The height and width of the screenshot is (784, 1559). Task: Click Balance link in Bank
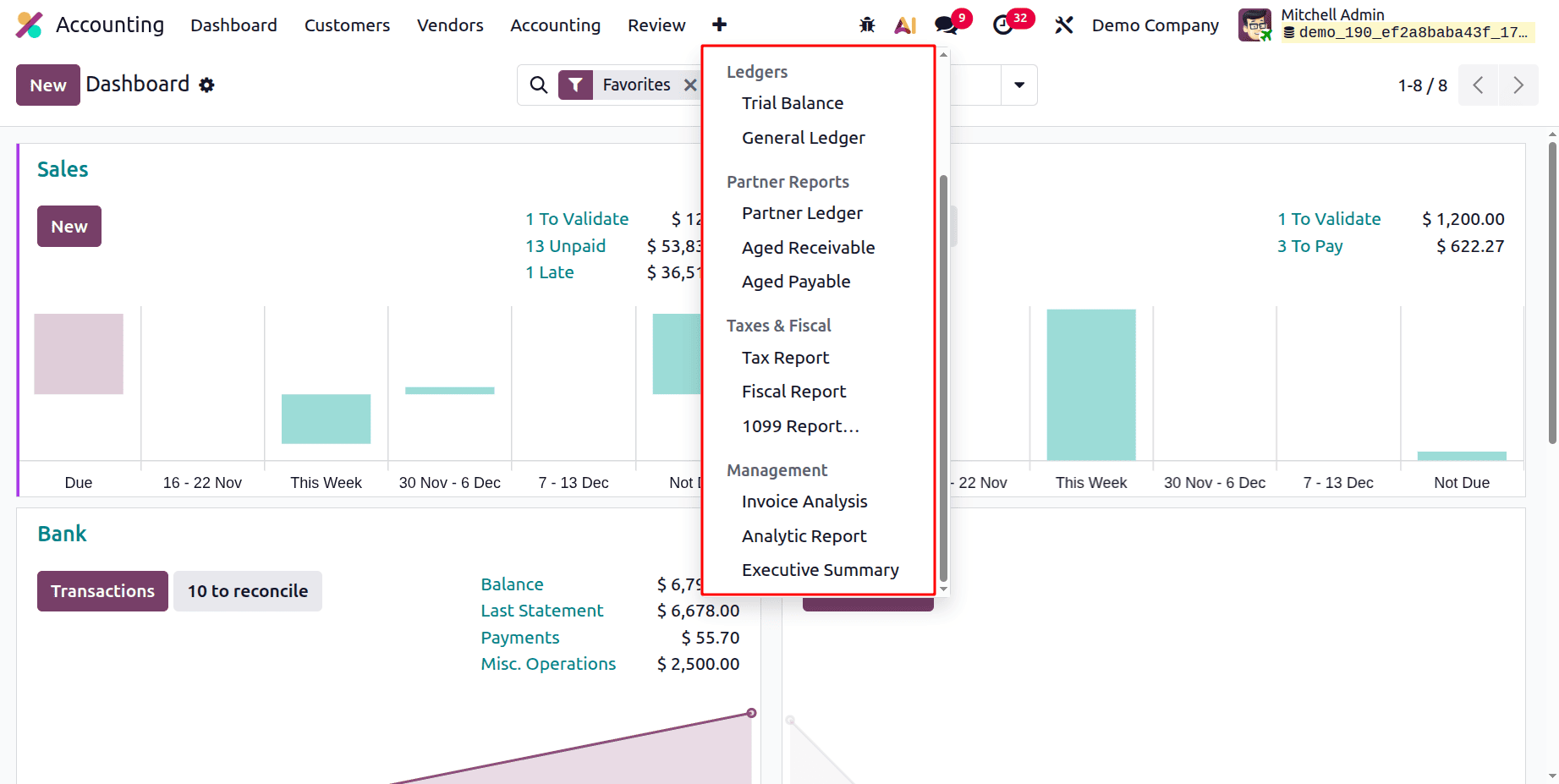(512, 584)
